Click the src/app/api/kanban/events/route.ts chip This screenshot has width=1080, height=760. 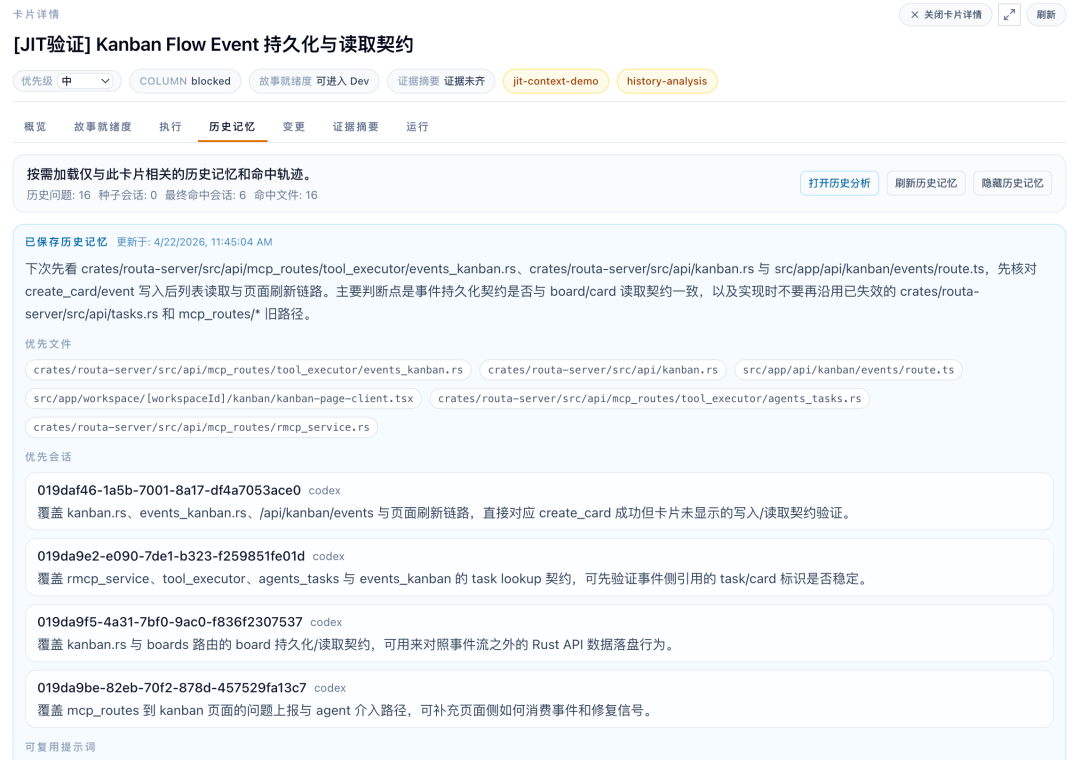pos(849,370)
